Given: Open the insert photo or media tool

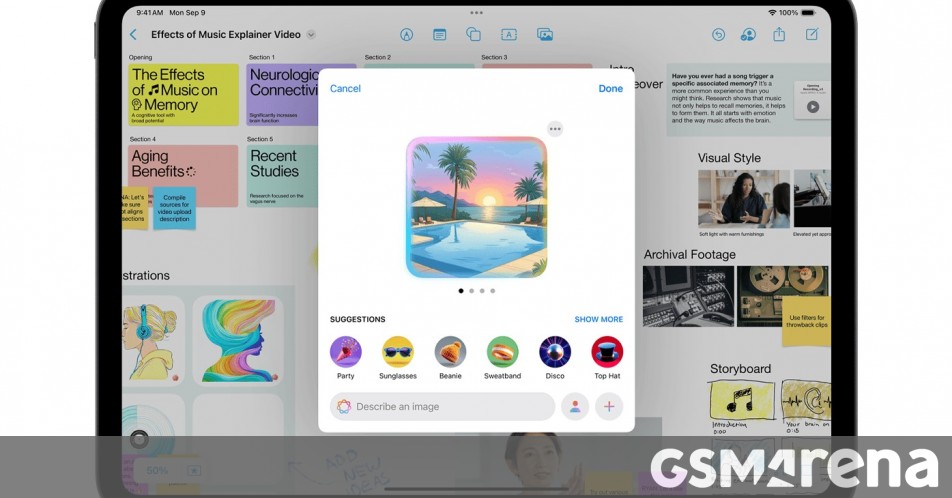Looking at the screenshot, I should click(x=545, y=35).
